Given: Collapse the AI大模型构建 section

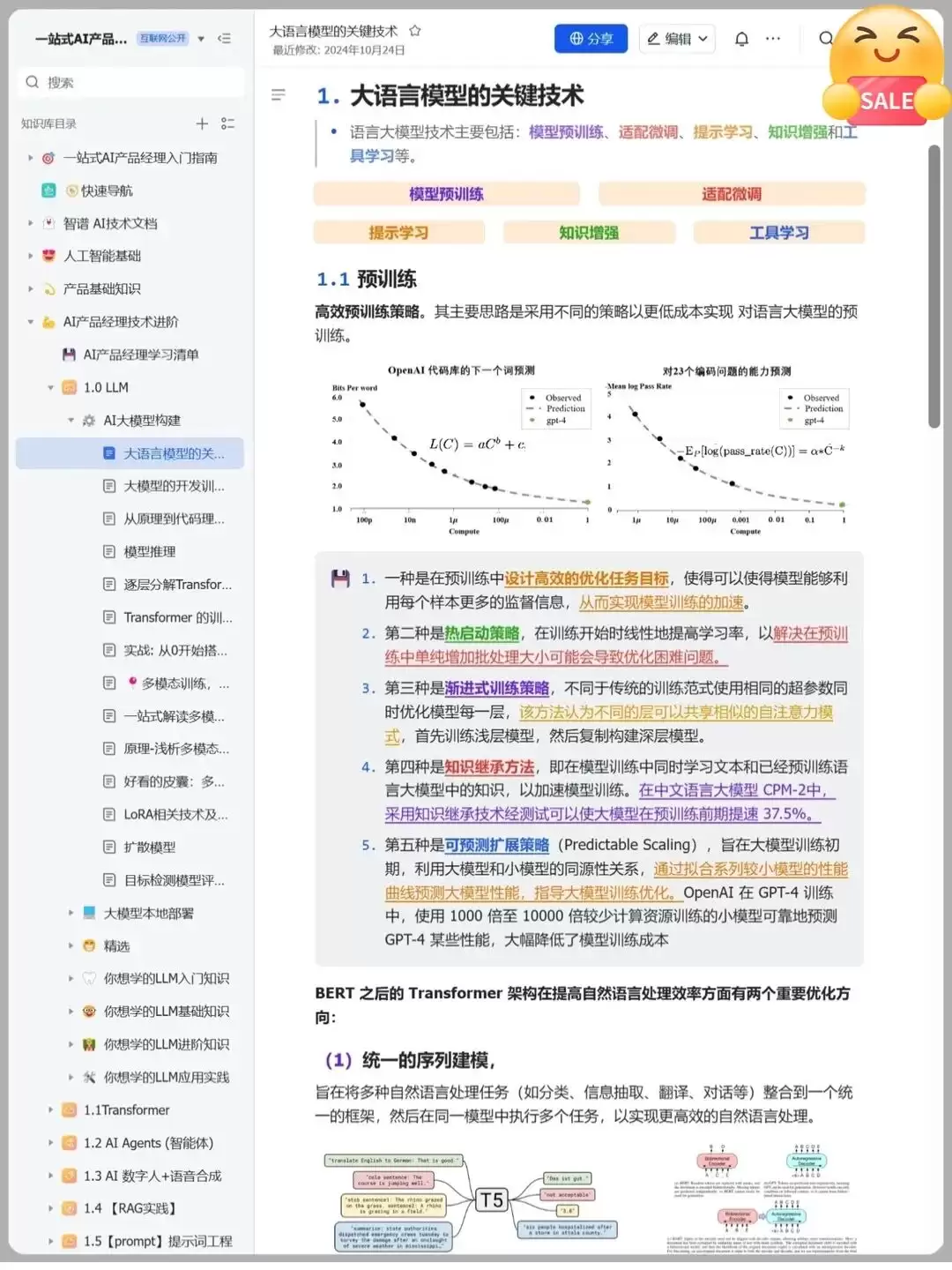Looking at the screenshot, I should [x=71, y=421].
